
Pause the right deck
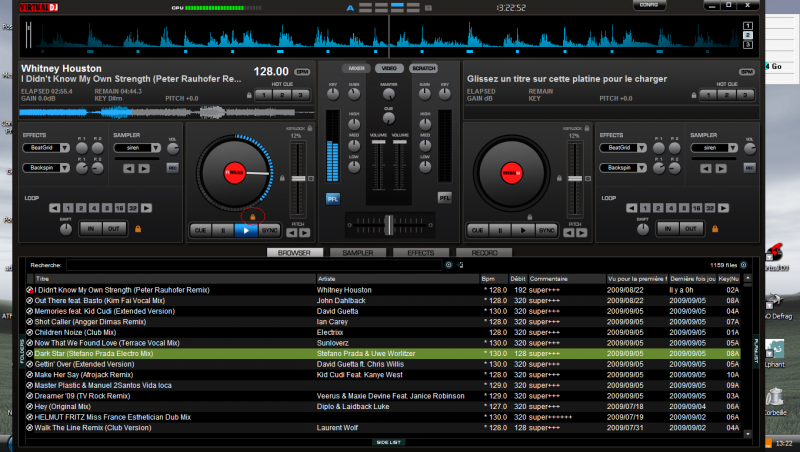[x=500, y=231]
